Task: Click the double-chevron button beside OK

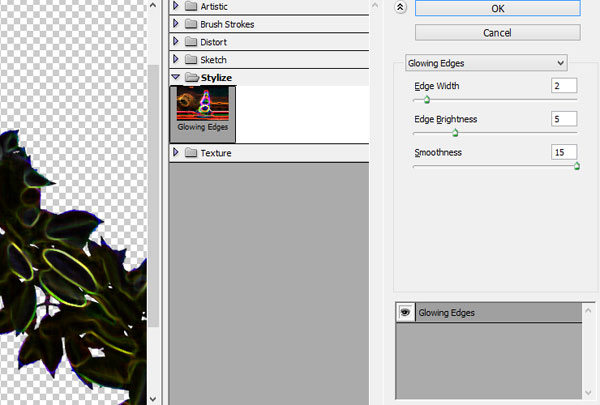Action: (400, 8)
